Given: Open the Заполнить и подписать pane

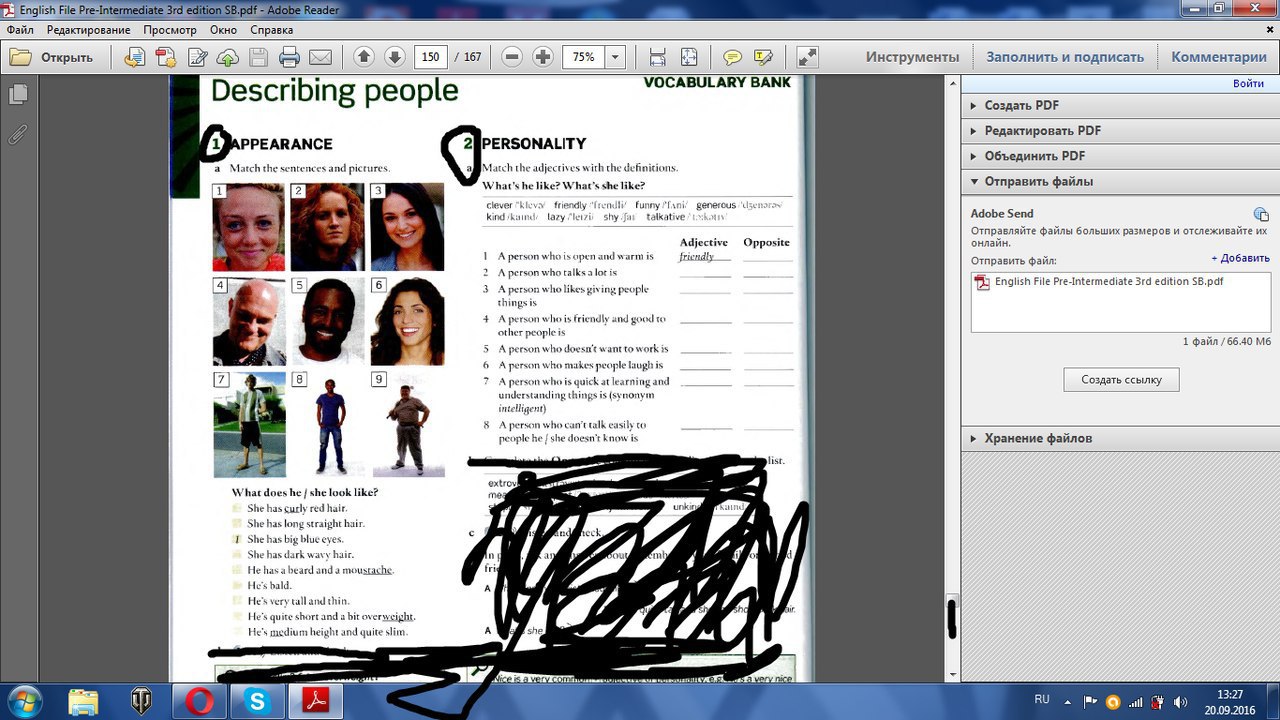Looking at the screenshot, I should pyautogui.click(x=1065, y=57).
